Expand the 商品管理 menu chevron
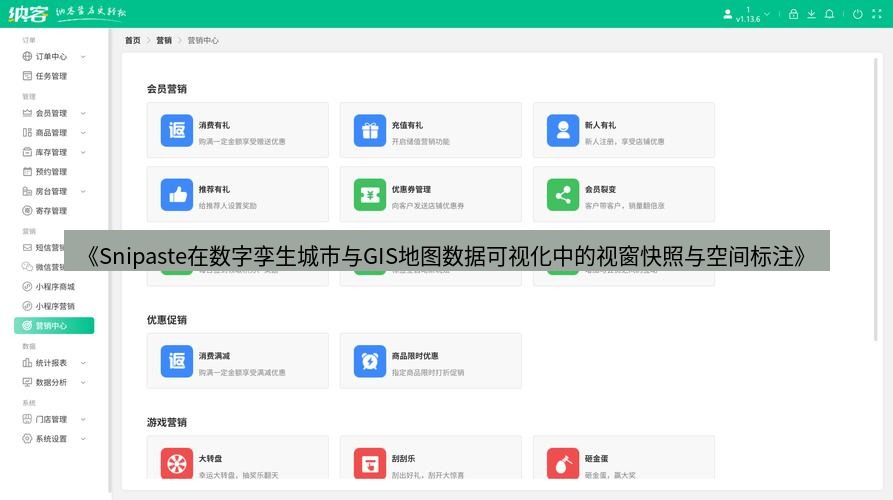 (83, 133)
